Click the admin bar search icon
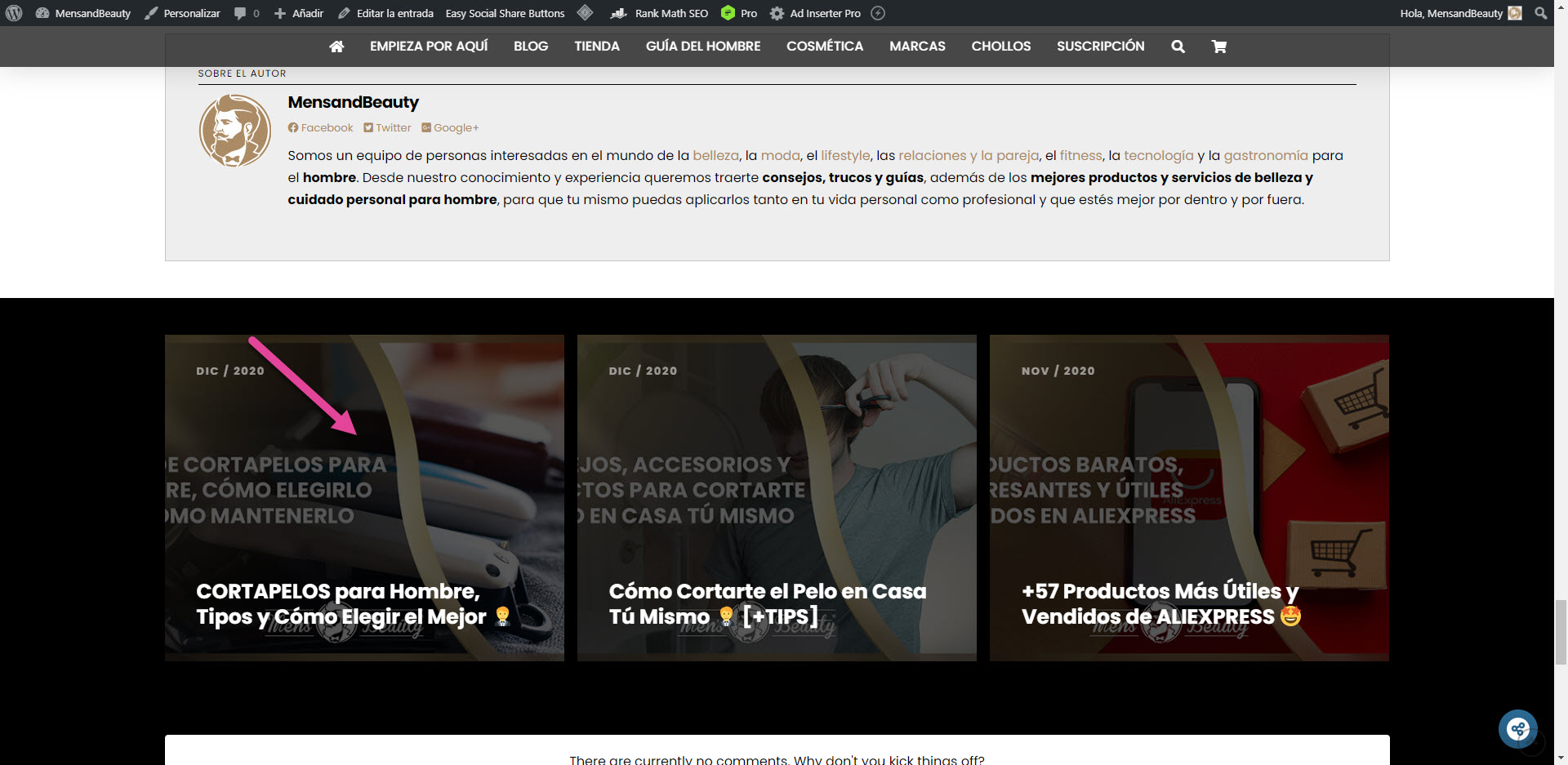Viewport: 1568px width, 765px height. coord(1540,13)
